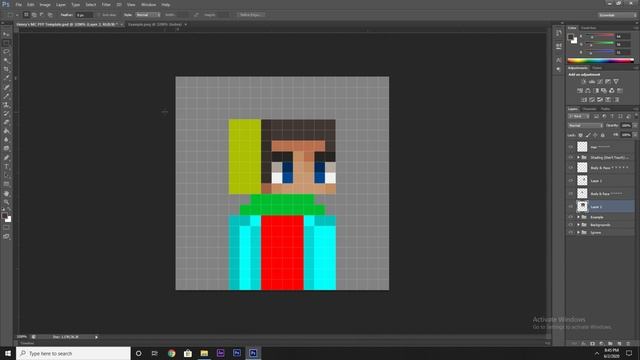Click the Add to selection mode icon
This screenshot has height=360, width=640.
(x=34, y=15)
